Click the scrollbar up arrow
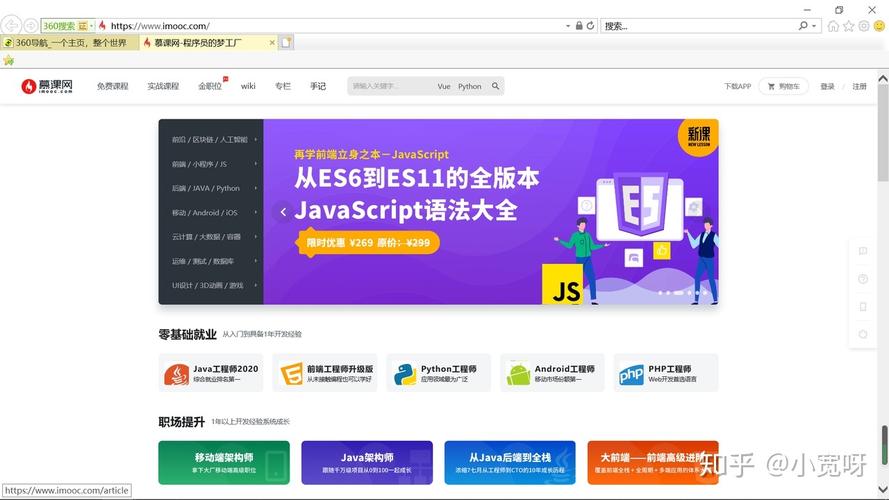The image size is (889, 500). [883, 79]
